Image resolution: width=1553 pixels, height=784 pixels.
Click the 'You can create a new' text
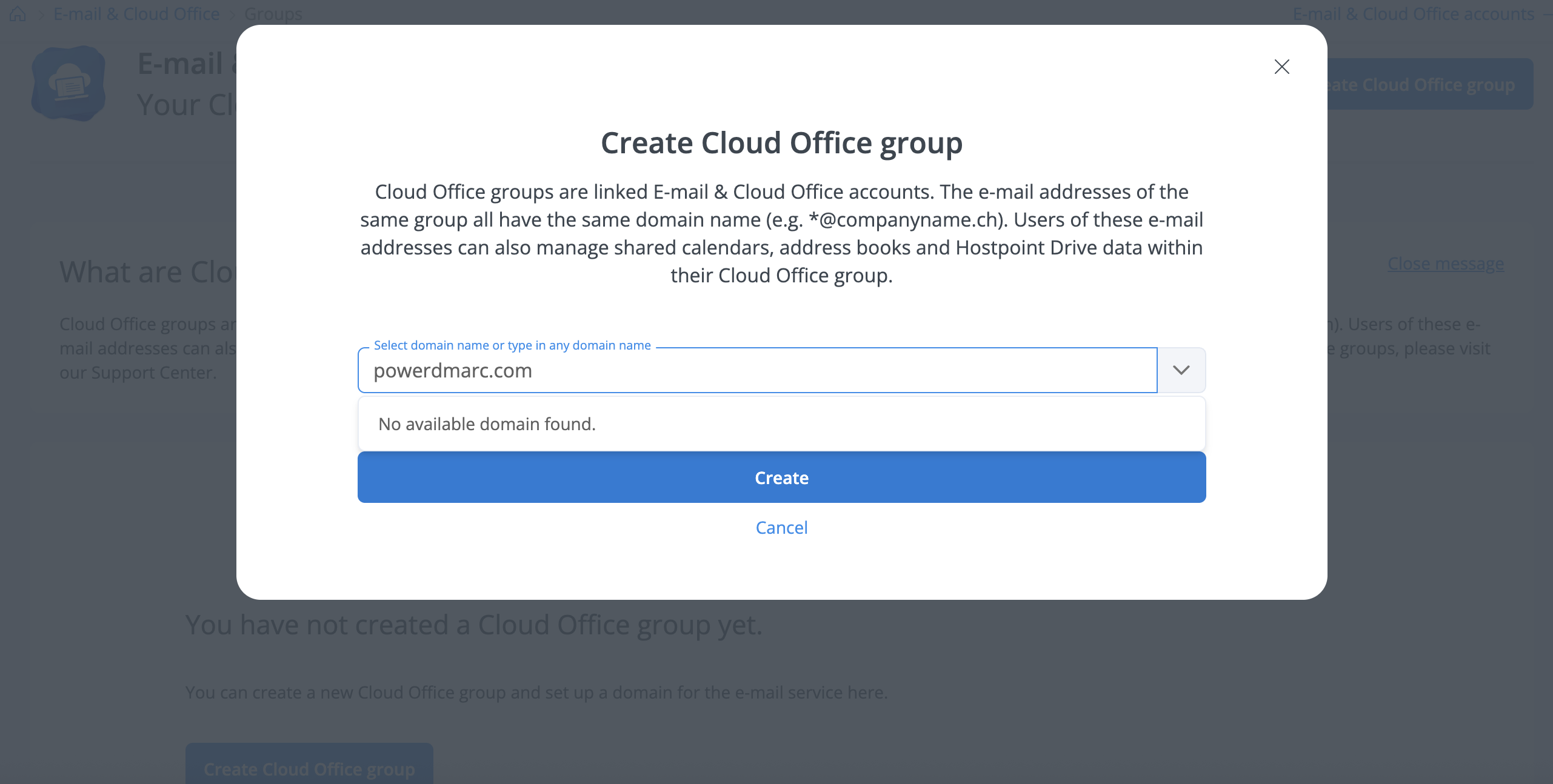pos(536,693)
